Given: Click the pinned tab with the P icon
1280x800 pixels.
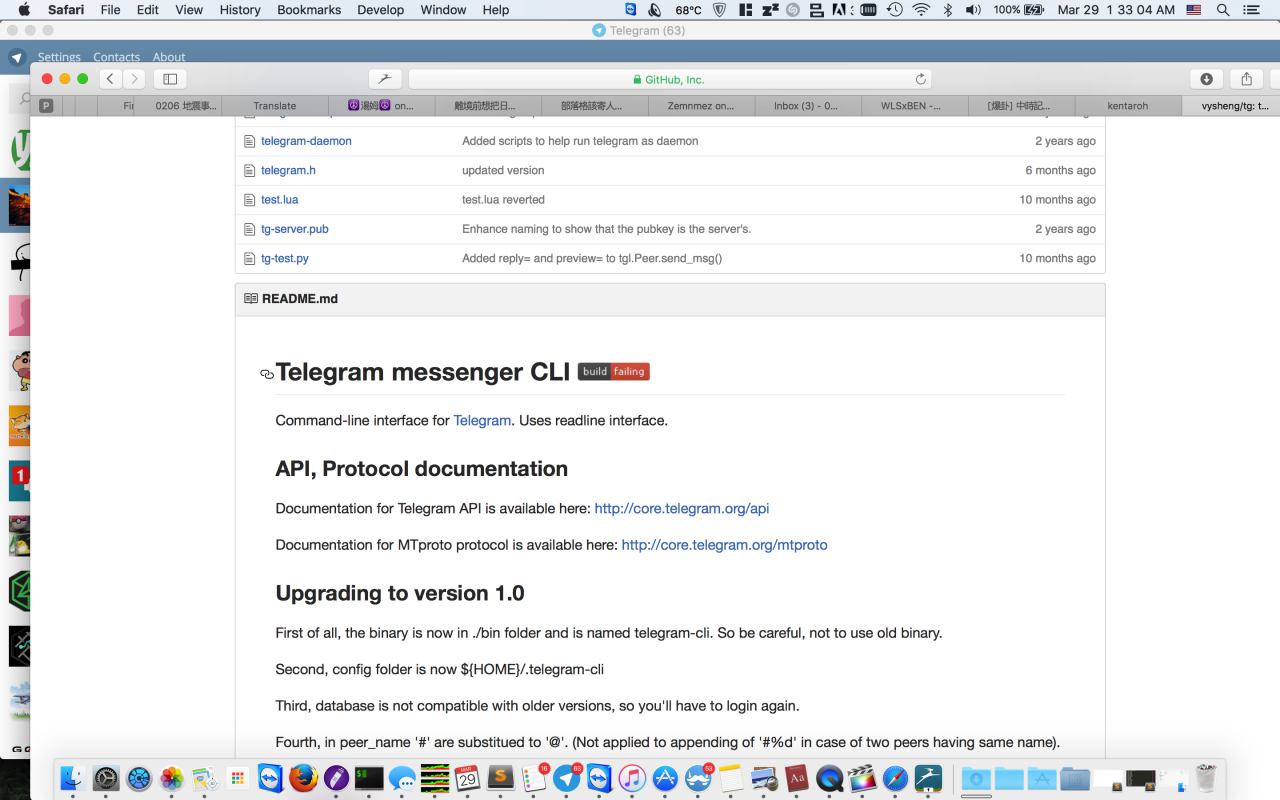Looking at the screenshot, I should click(46, 105).
